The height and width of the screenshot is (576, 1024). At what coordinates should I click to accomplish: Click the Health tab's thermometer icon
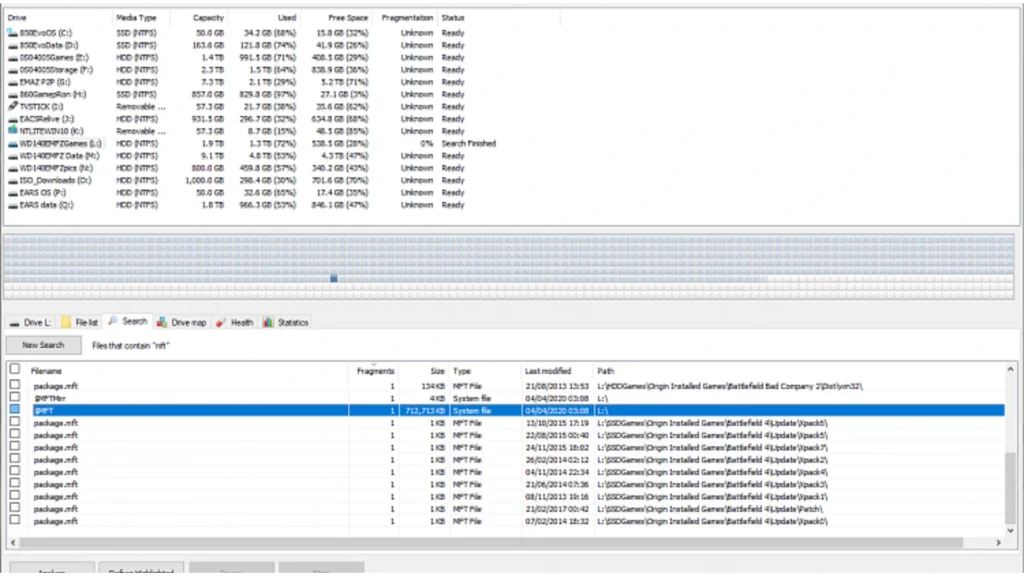(221, 322)
